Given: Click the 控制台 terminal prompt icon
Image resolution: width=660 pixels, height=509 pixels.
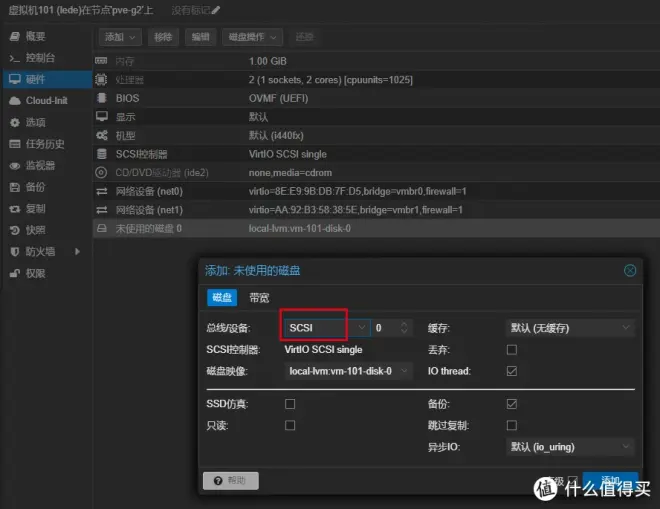Looking at the screenshot, I should 15,58.
